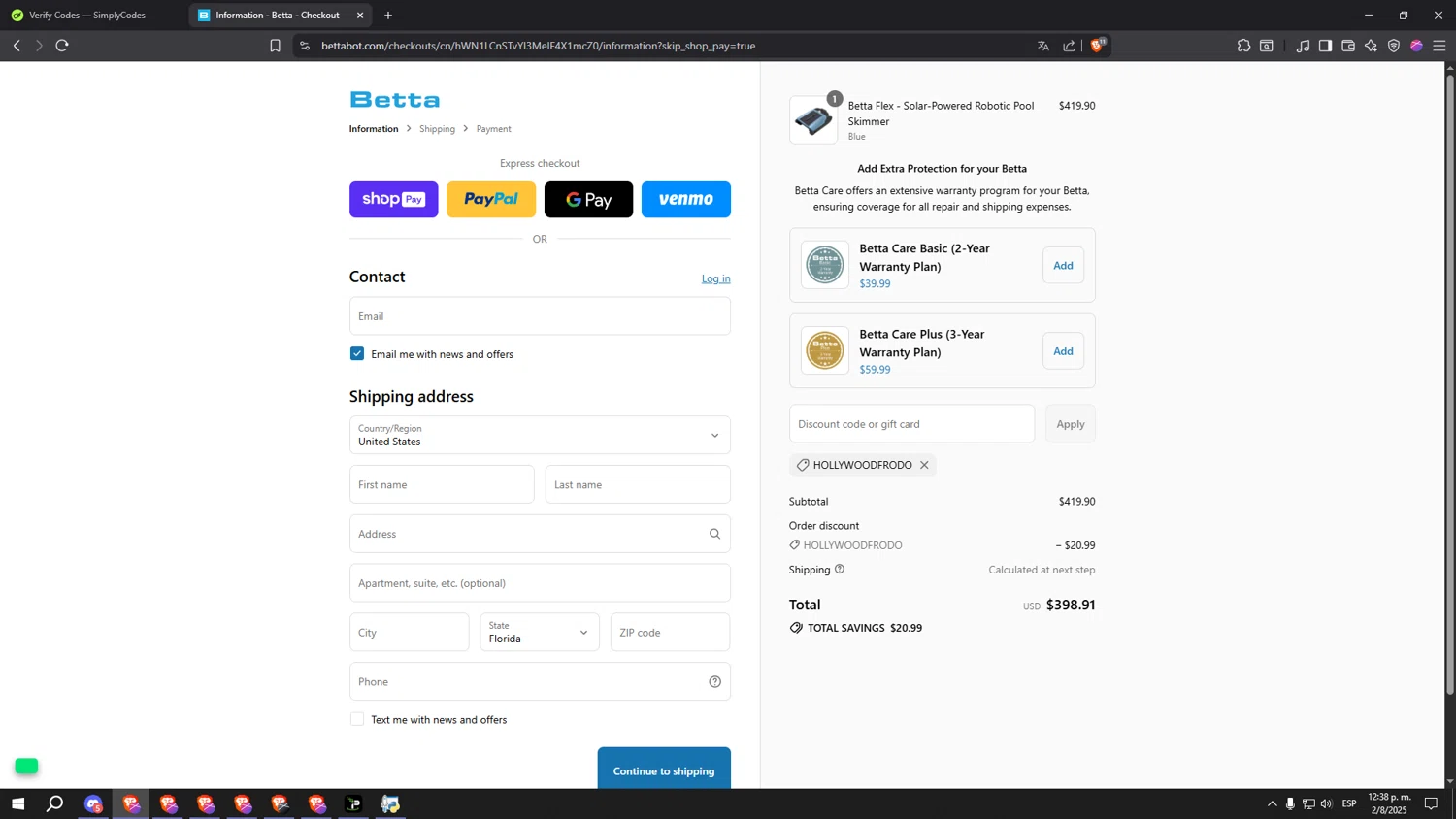Go to the Shipping breadcrumb step
The width and height of the screenshot is (1456, 819).
click(437, 129)
